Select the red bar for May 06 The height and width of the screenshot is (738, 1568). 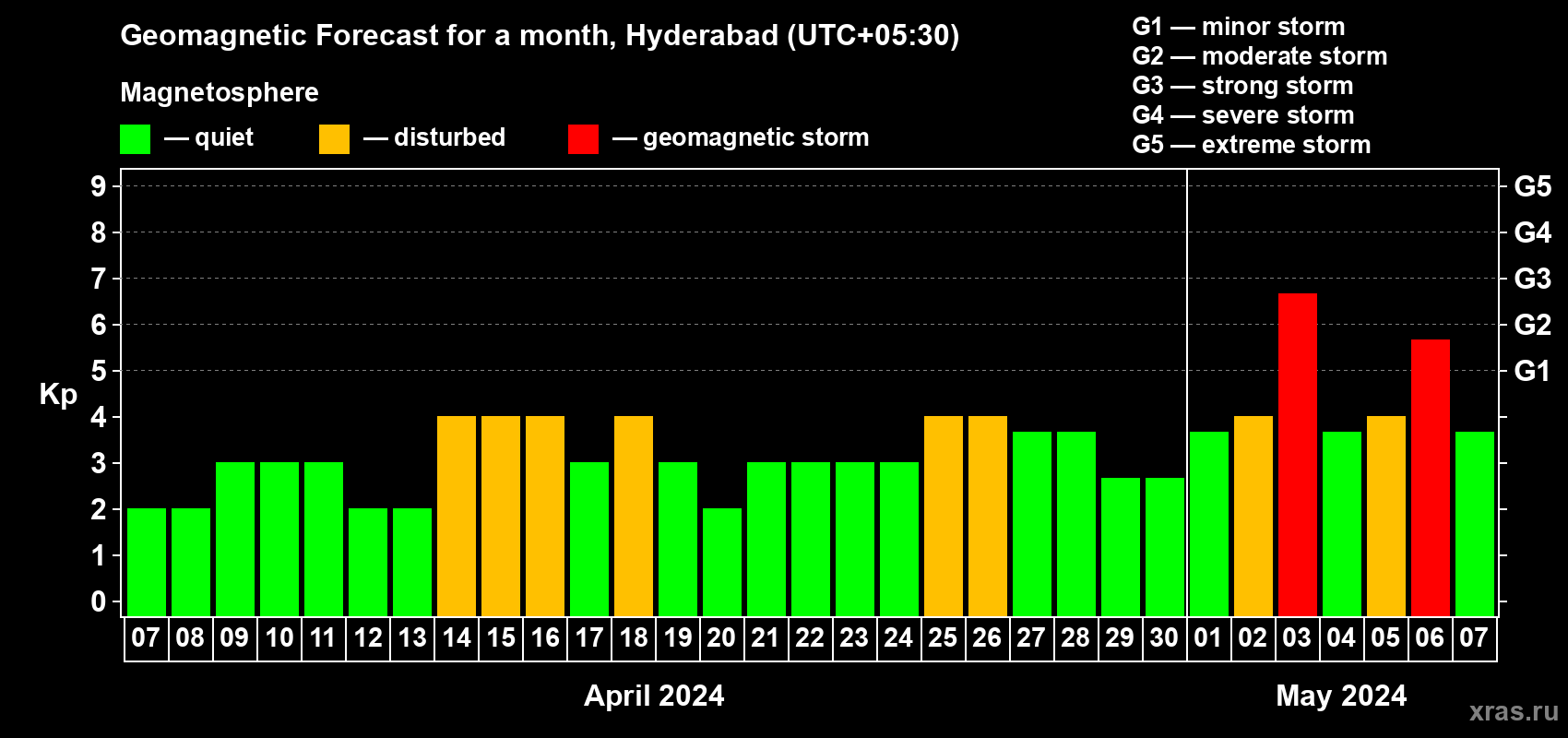coord(1430,478)
